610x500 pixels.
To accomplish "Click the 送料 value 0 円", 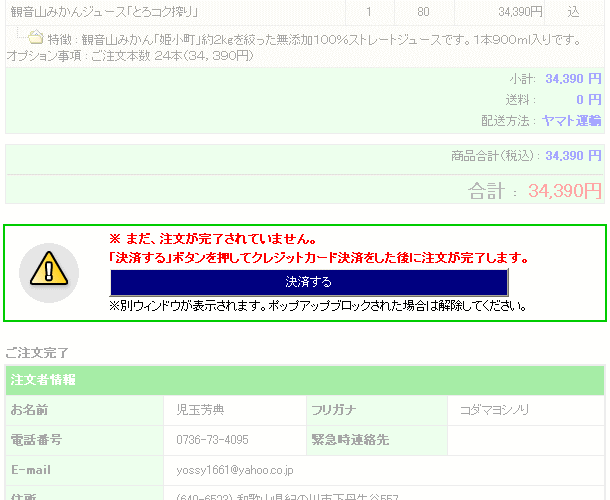I will click(x=589, y=100).
